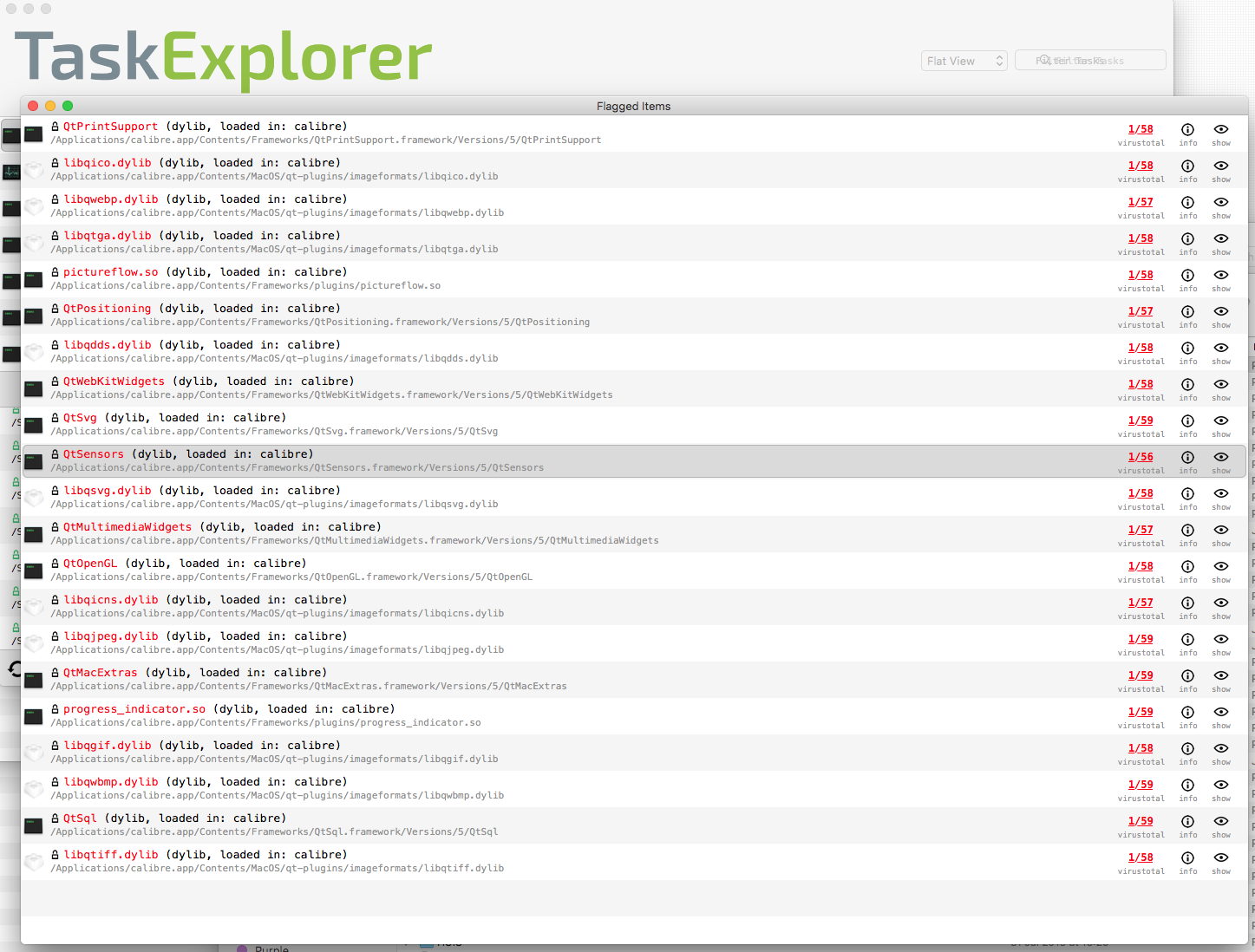Screen dimensions: 1255x952
Task: Open info for libqsvg.dylib
Action: pos(1187,493)
